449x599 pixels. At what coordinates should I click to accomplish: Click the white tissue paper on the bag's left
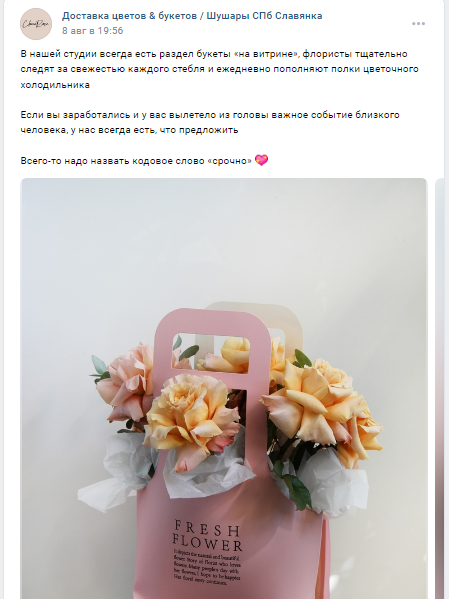pos(117,473)
